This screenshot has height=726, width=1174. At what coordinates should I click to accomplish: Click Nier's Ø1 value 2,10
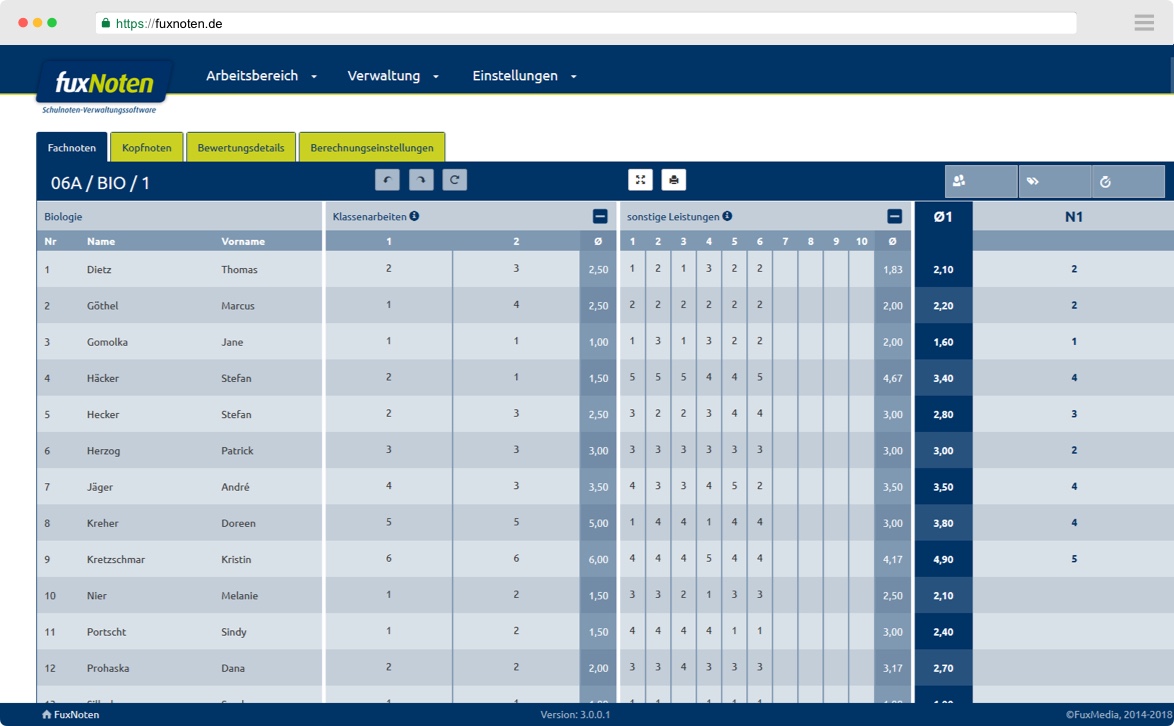tap(943, 596)
